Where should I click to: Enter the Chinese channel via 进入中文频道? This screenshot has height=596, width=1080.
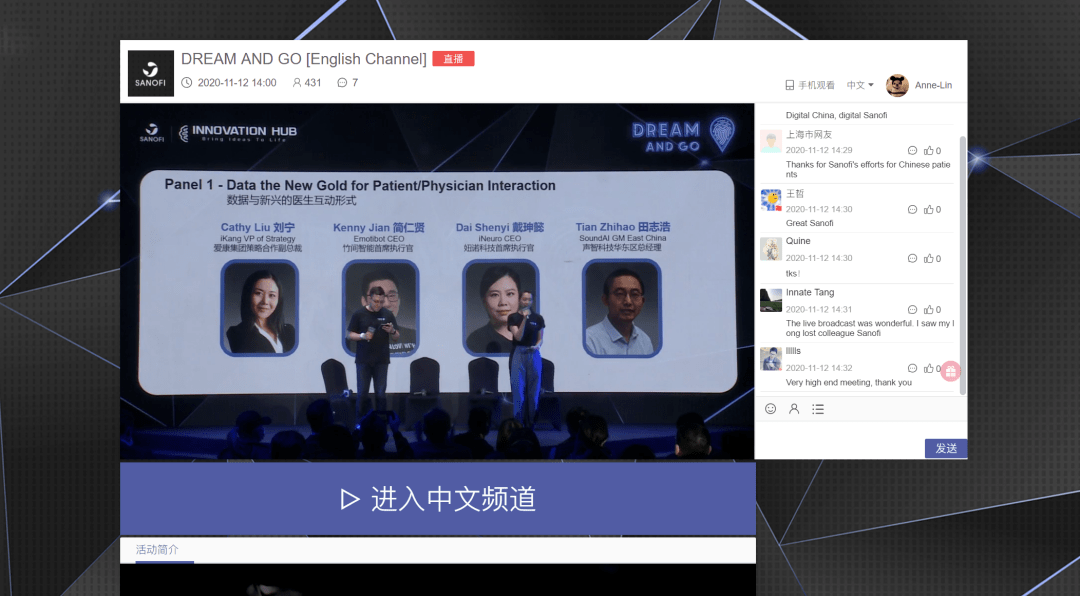438,499
